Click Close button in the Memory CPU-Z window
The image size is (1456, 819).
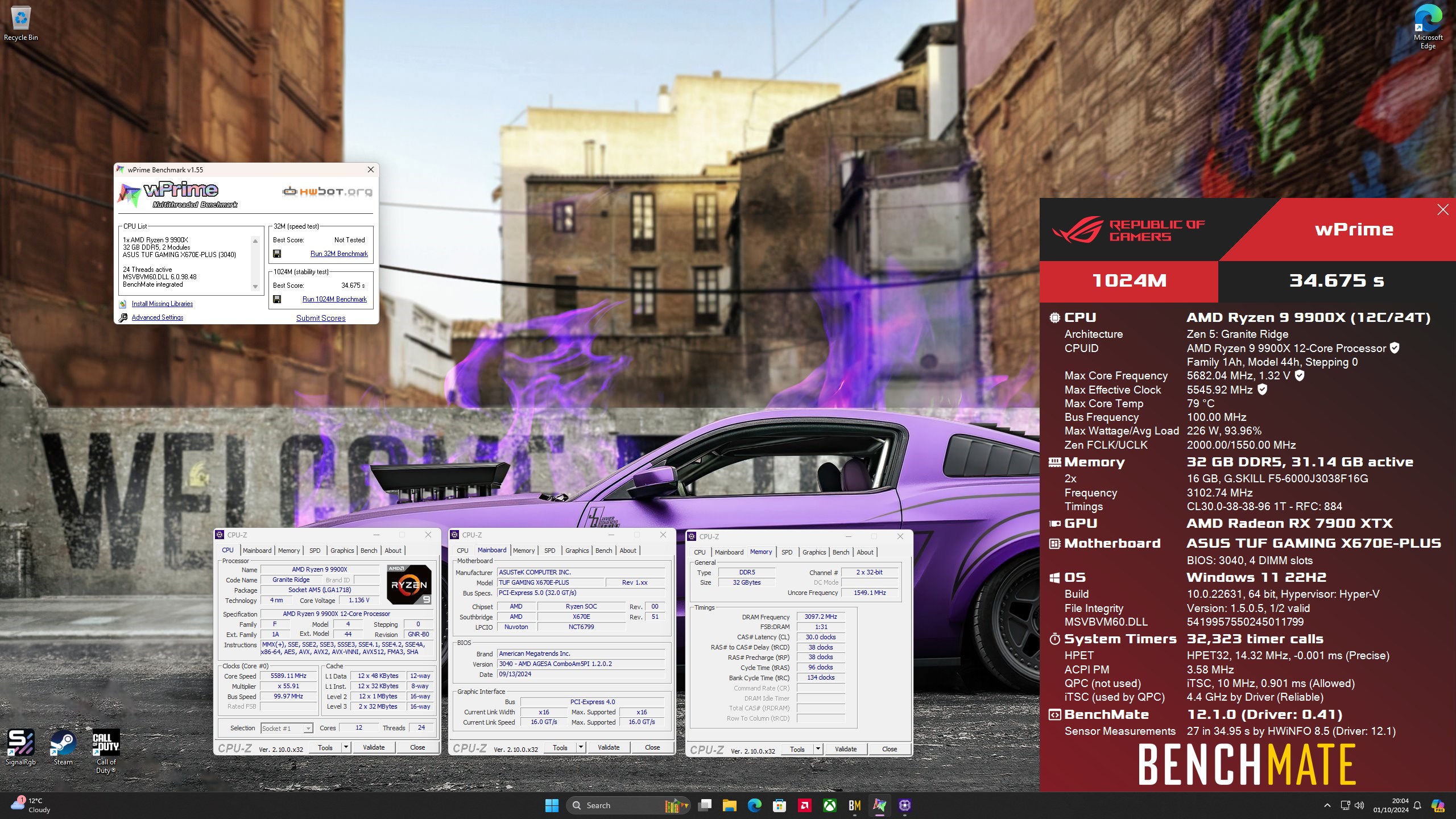890,749
